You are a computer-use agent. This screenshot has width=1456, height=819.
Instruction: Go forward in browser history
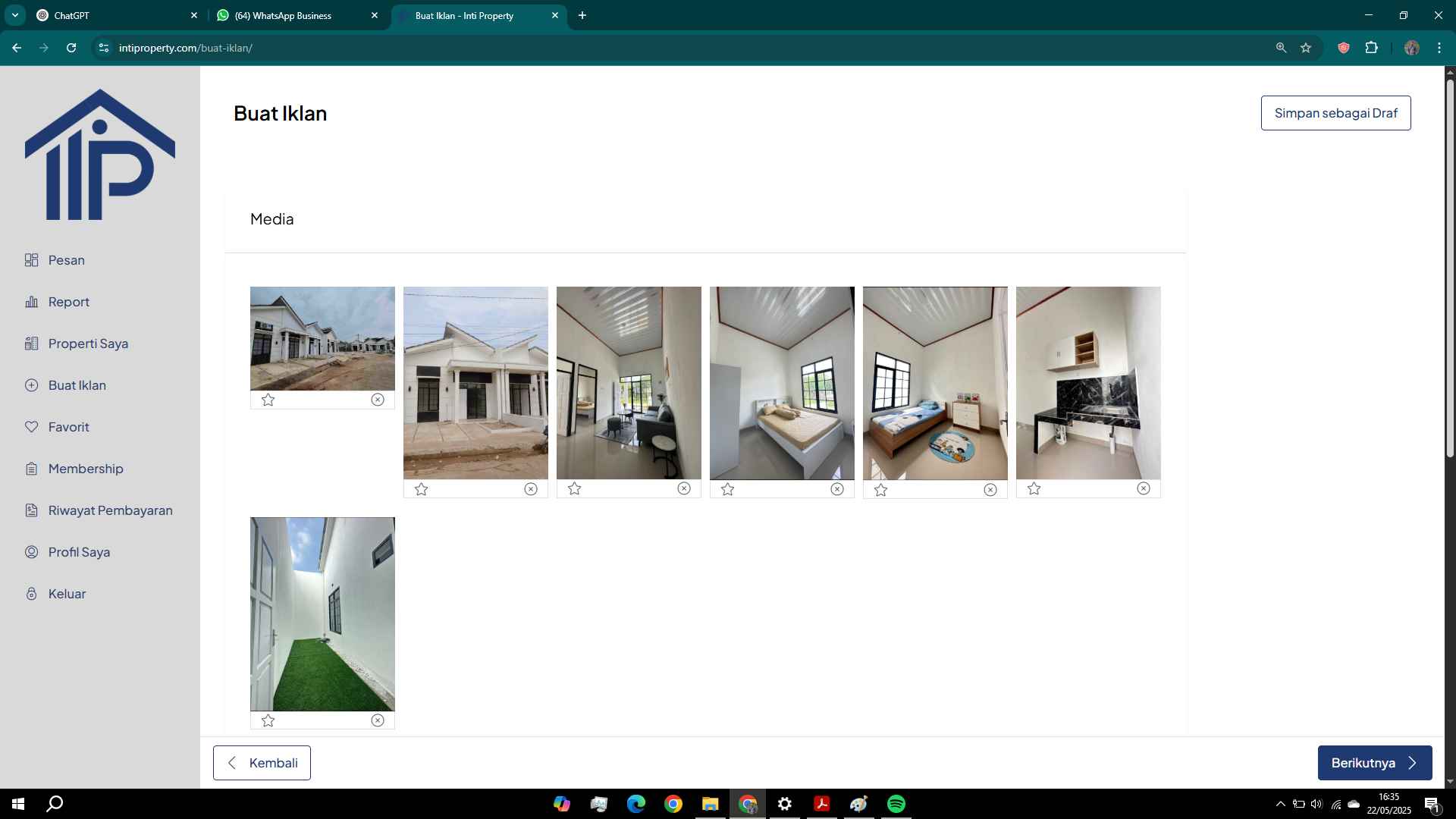point(44,48)
